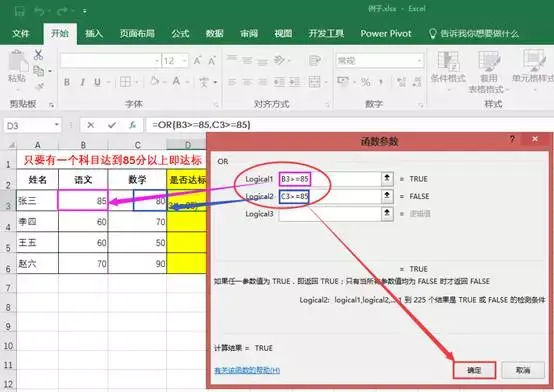The image size is (554, 392).
Task: Click the Increase Decimal icon
Action: click(x=401, y=82)
